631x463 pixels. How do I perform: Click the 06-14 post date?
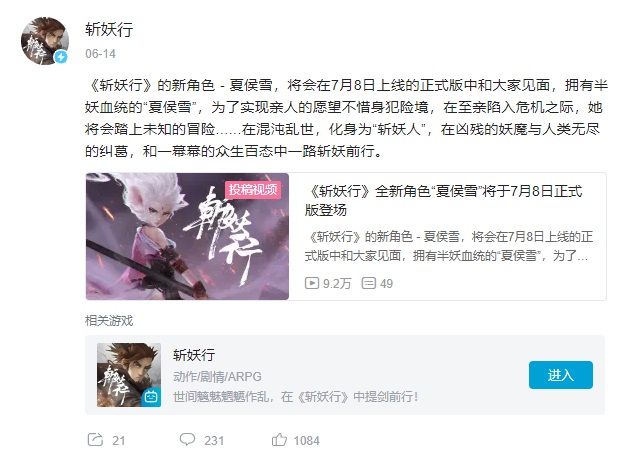coord(100,54)
